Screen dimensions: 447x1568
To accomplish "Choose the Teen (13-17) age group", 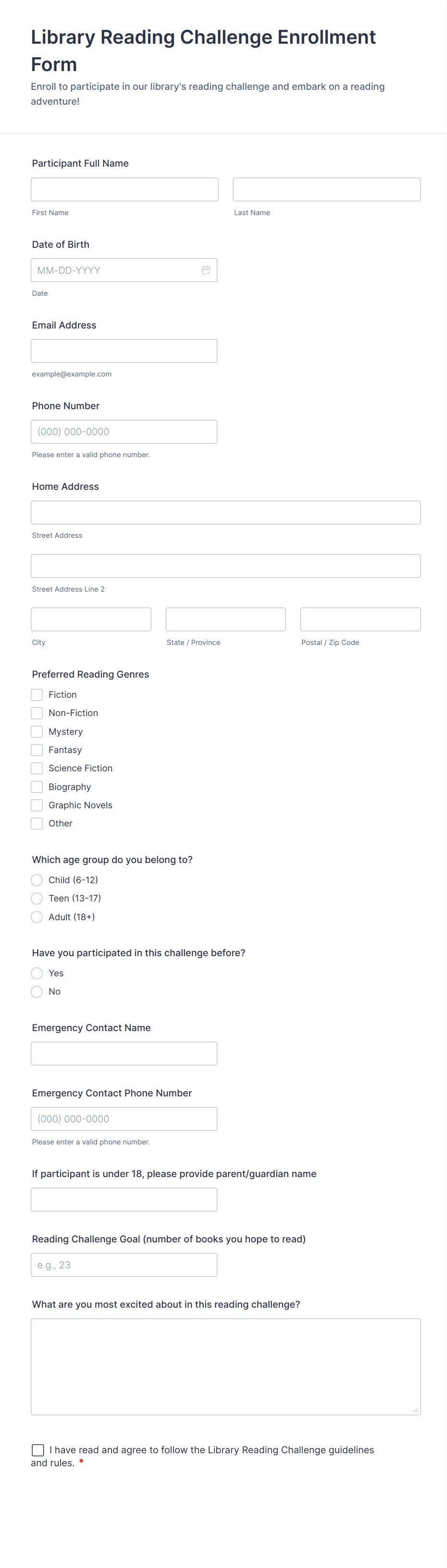I will click(x=37, y=899).
